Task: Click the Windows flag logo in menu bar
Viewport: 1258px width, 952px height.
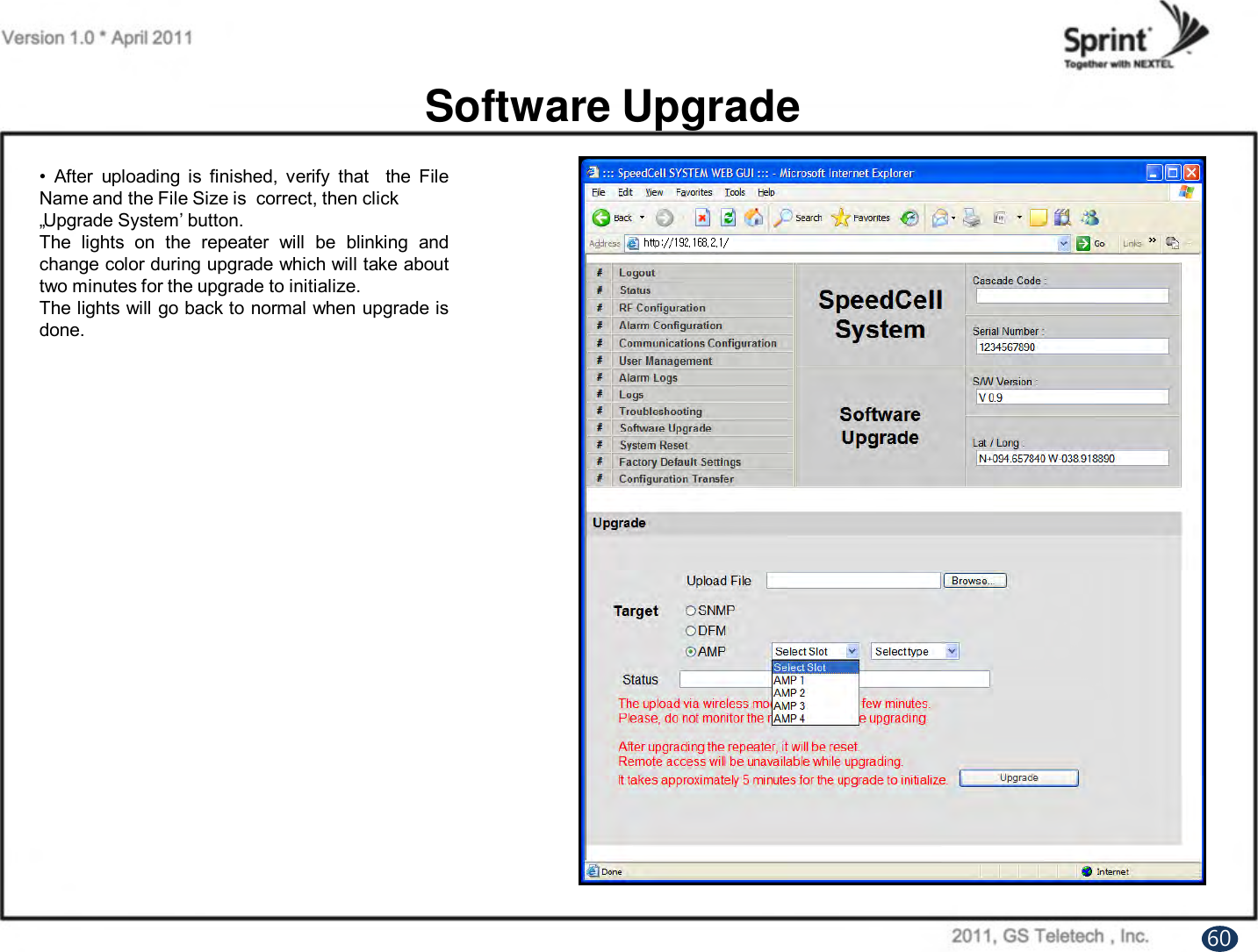Action: tap(1187, 192)
